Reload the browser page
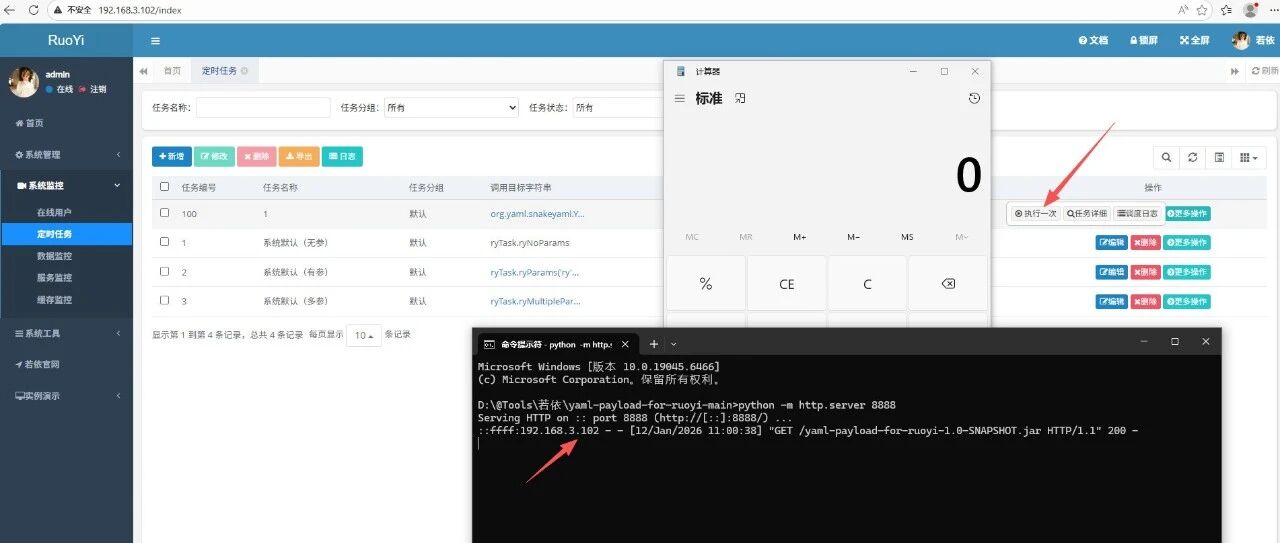The image size is (1280, 543). coord(34,9)
